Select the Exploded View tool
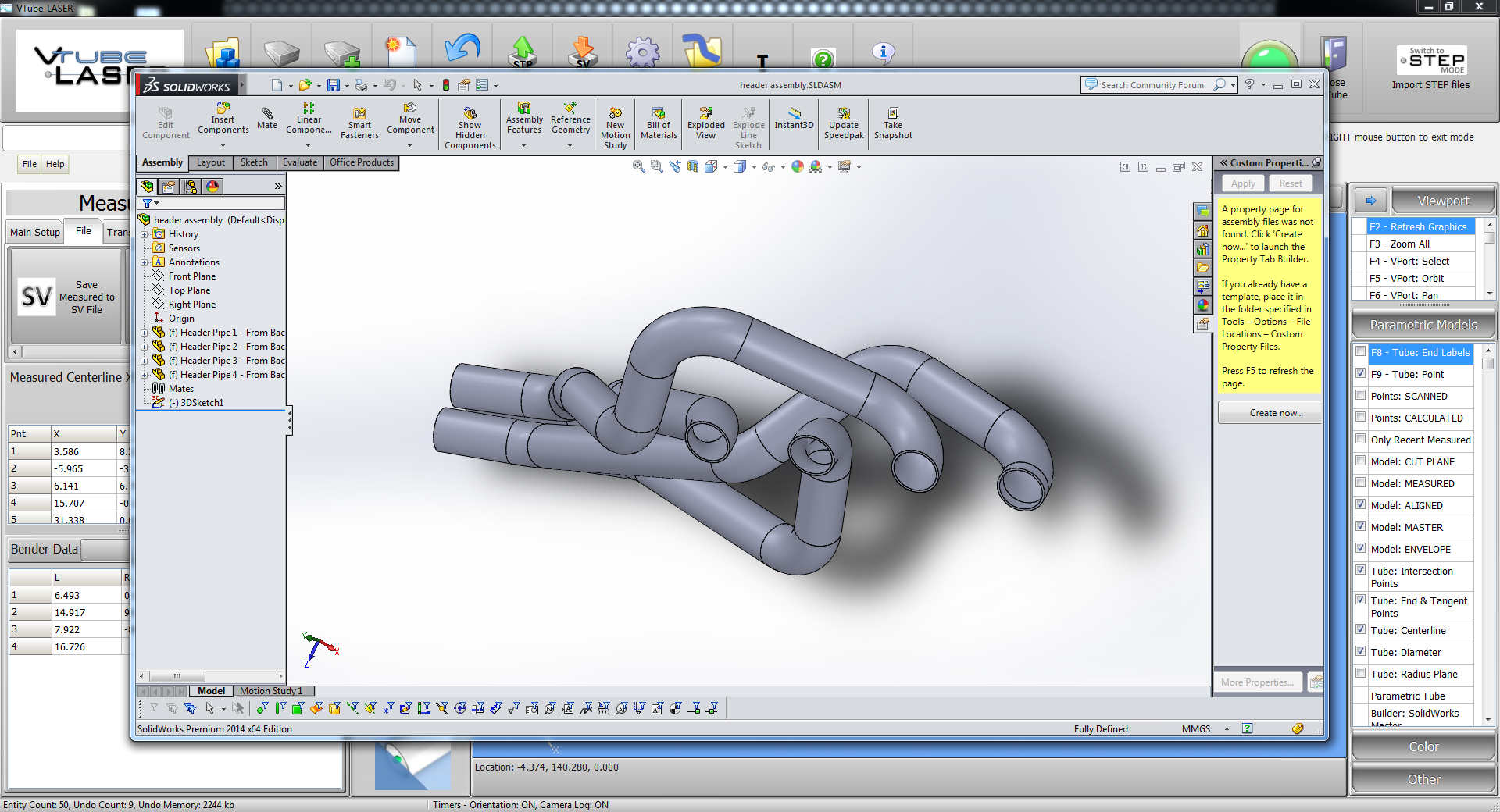The width and height of the screenshot is (1500, 812). tap(705, 113)
